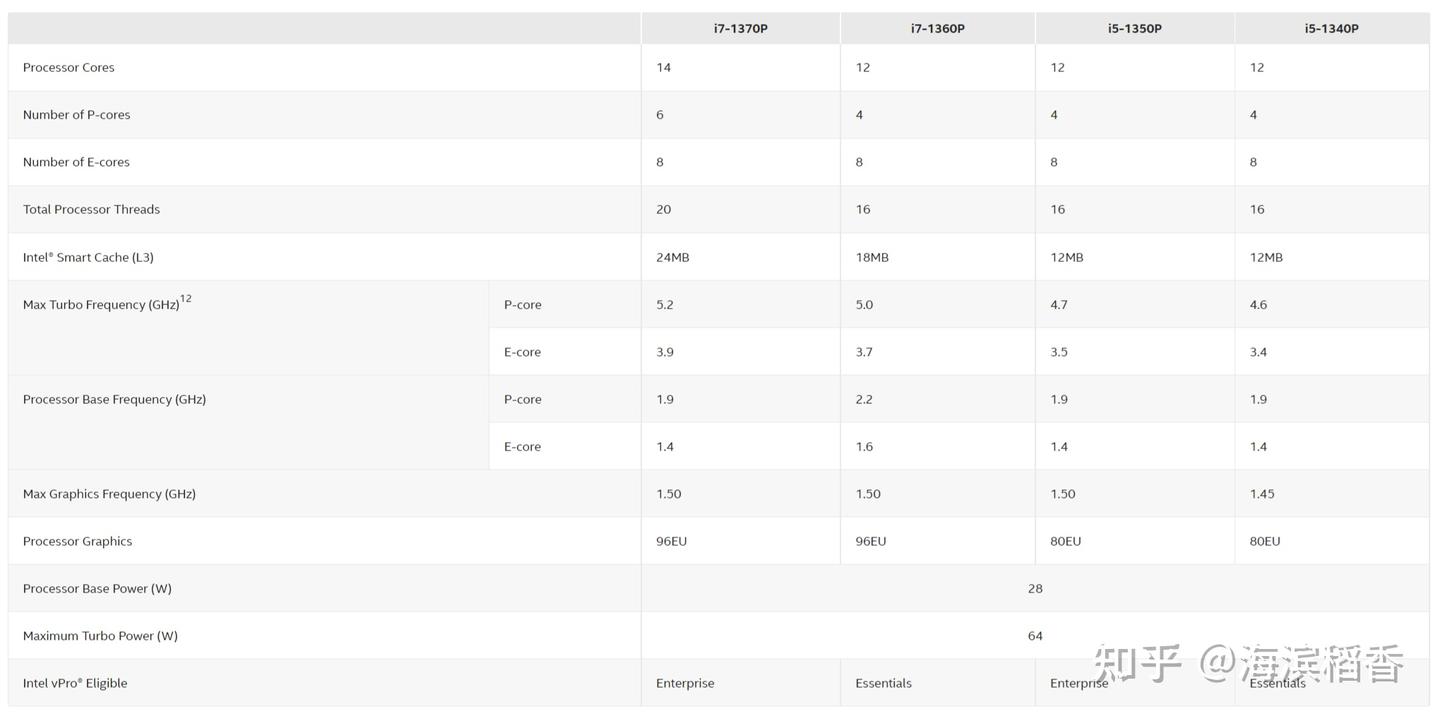Select the i7-1360P column header
The image size is (1440, 721).
click(937, 29)
